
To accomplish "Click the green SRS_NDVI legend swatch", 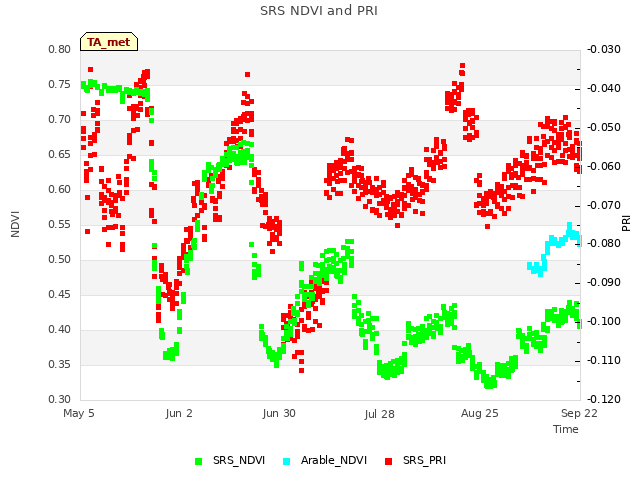I will 199,462.
